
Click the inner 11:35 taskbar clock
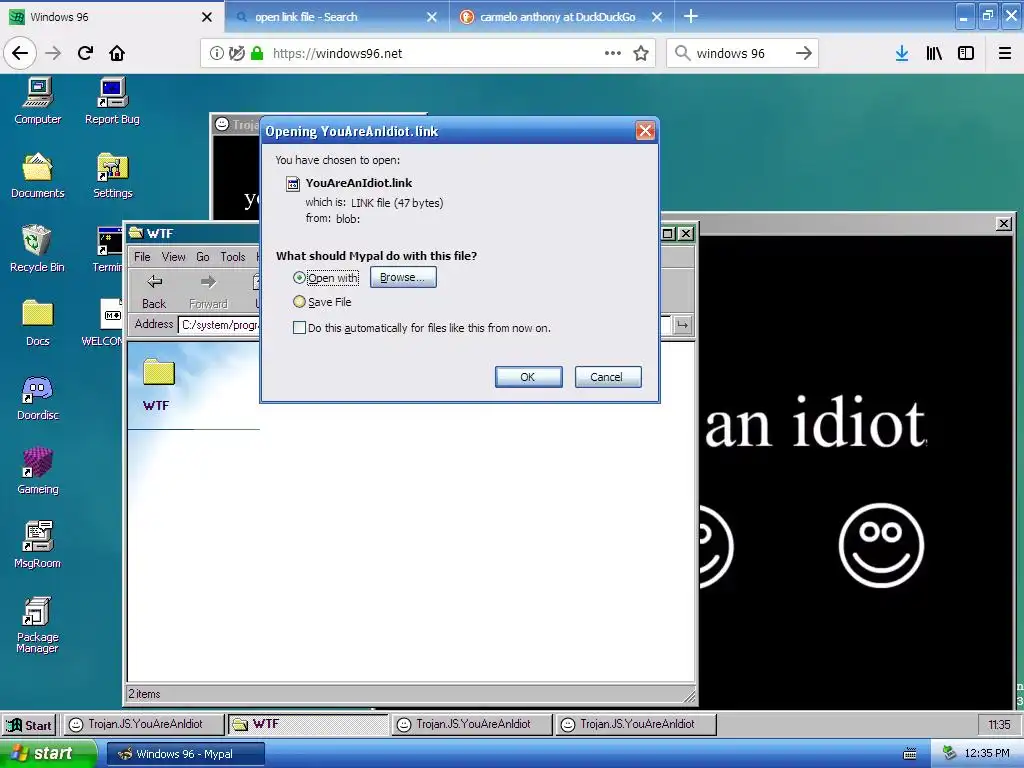(x=999, y=725)
